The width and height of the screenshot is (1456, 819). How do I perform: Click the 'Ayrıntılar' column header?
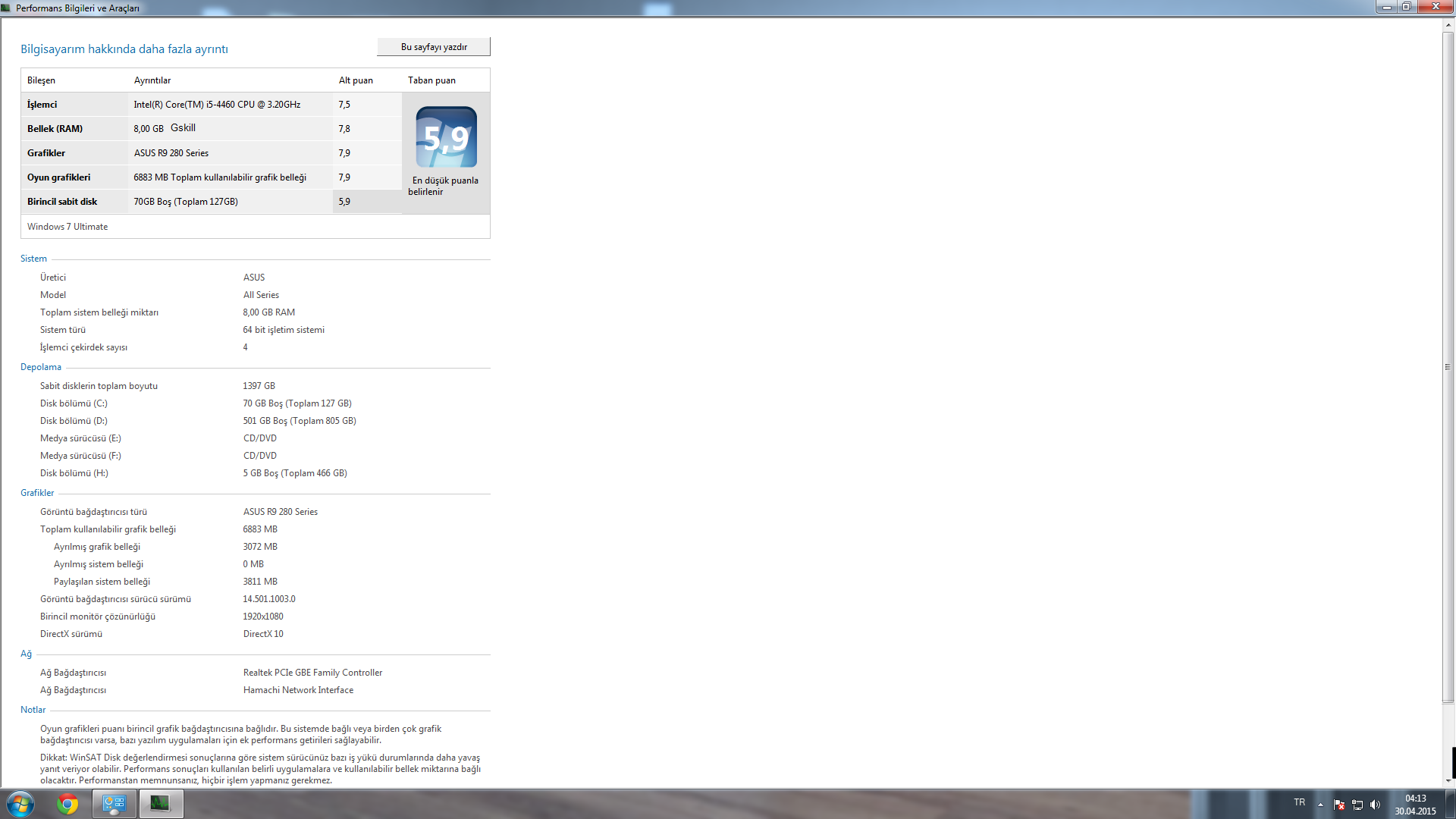pos(152,80)
